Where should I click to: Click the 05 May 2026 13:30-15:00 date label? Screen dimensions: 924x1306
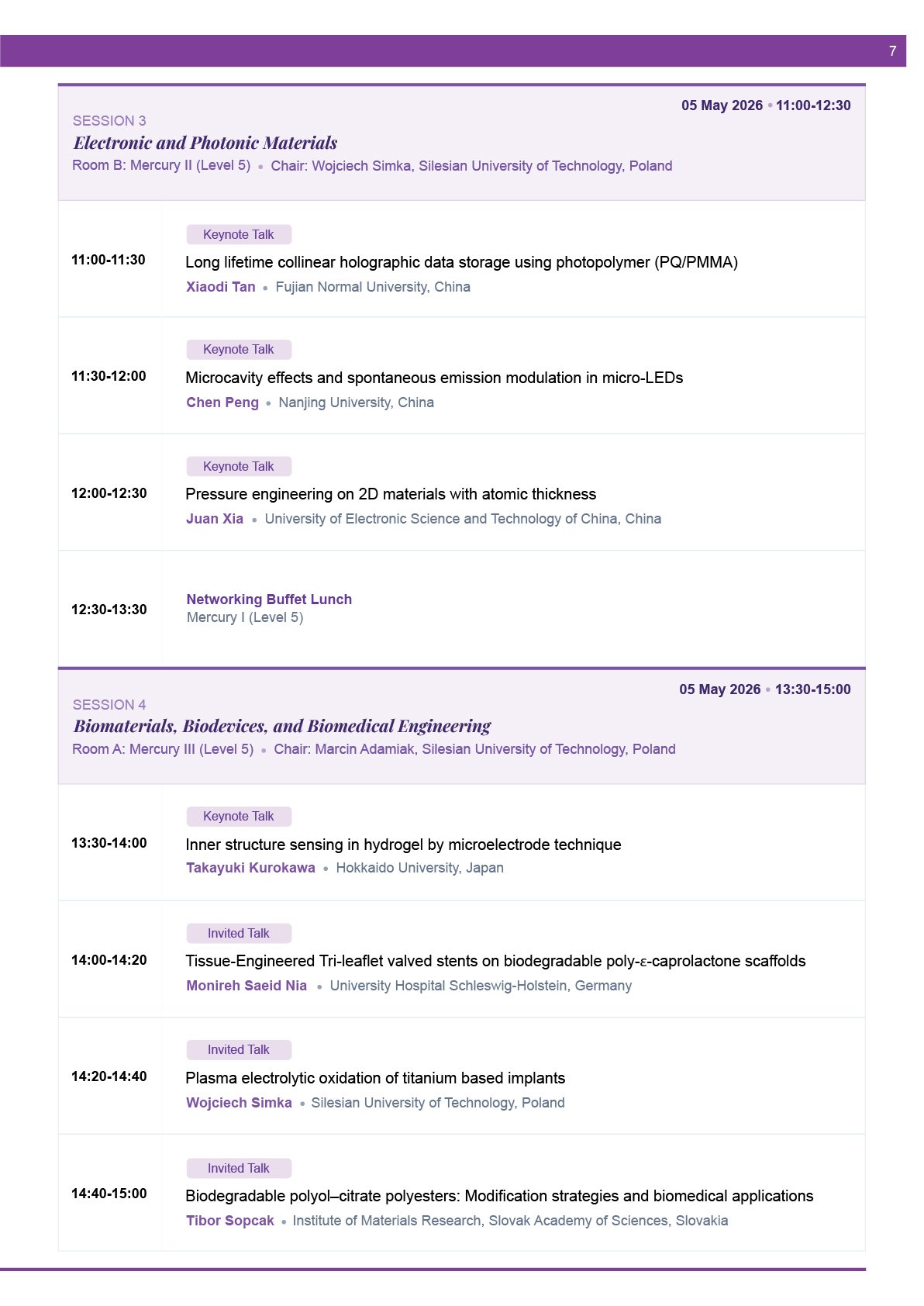tap(765, 689)
